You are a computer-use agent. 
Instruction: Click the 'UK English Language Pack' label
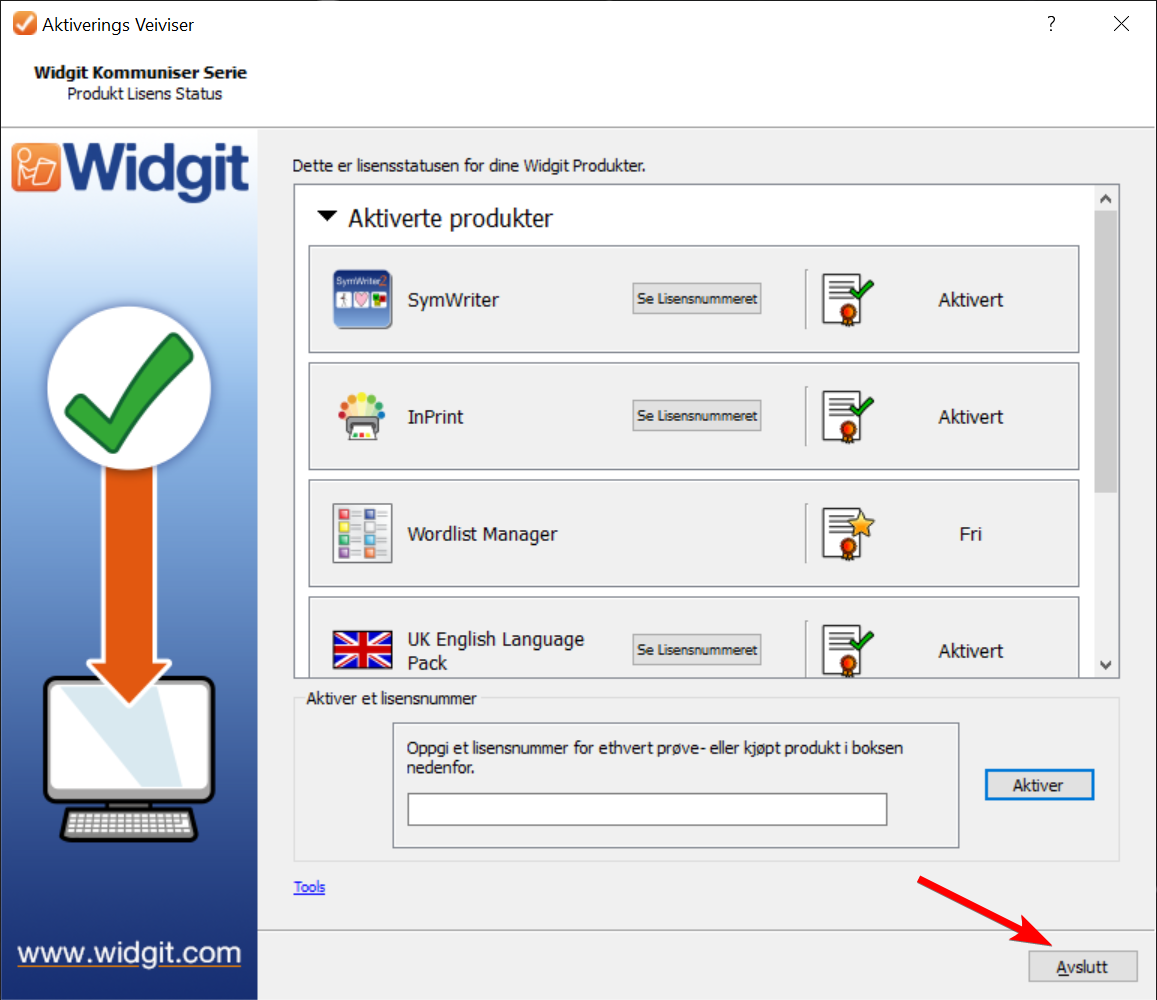pyautogui.click(x=496, y=651)
